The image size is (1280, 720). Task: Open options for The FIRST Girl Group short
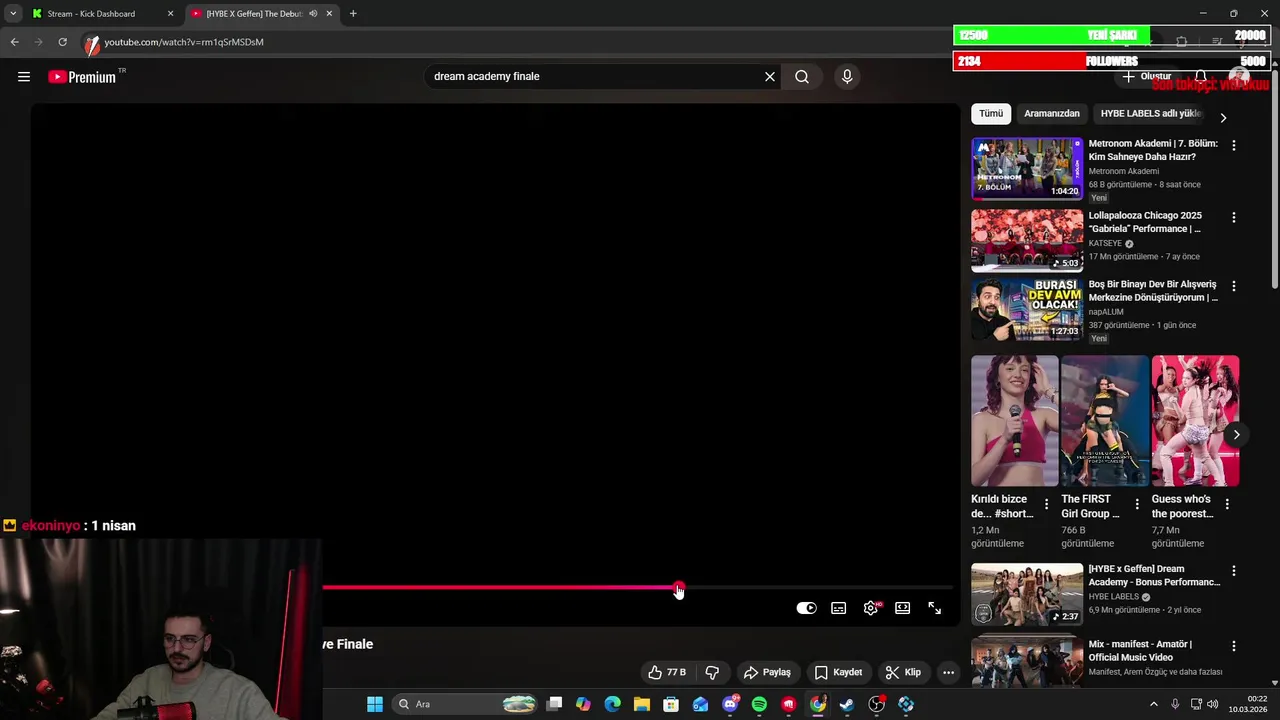(1137, 504)
